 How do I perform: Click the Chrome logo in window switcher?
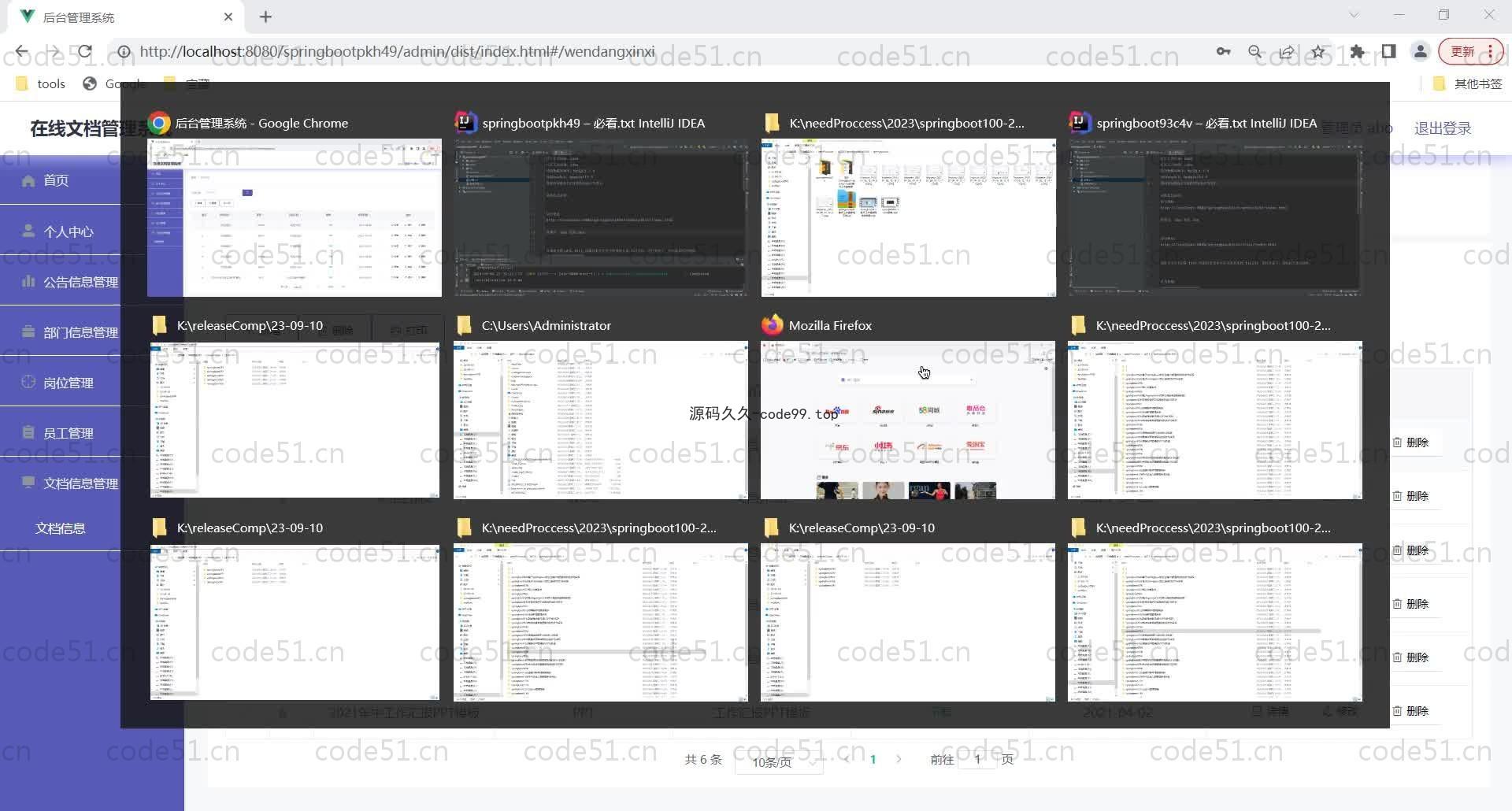tap(160, 123)
